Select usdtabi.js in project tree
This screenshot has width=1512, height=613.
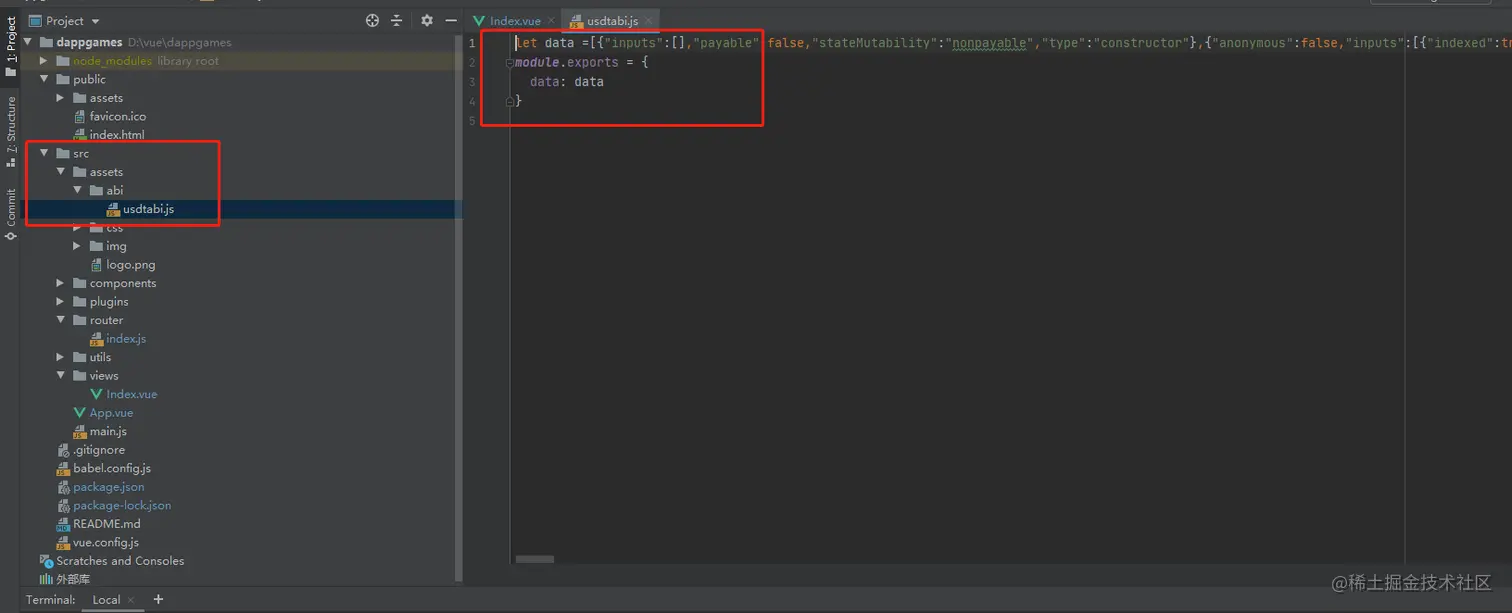(x=148, y=209)
